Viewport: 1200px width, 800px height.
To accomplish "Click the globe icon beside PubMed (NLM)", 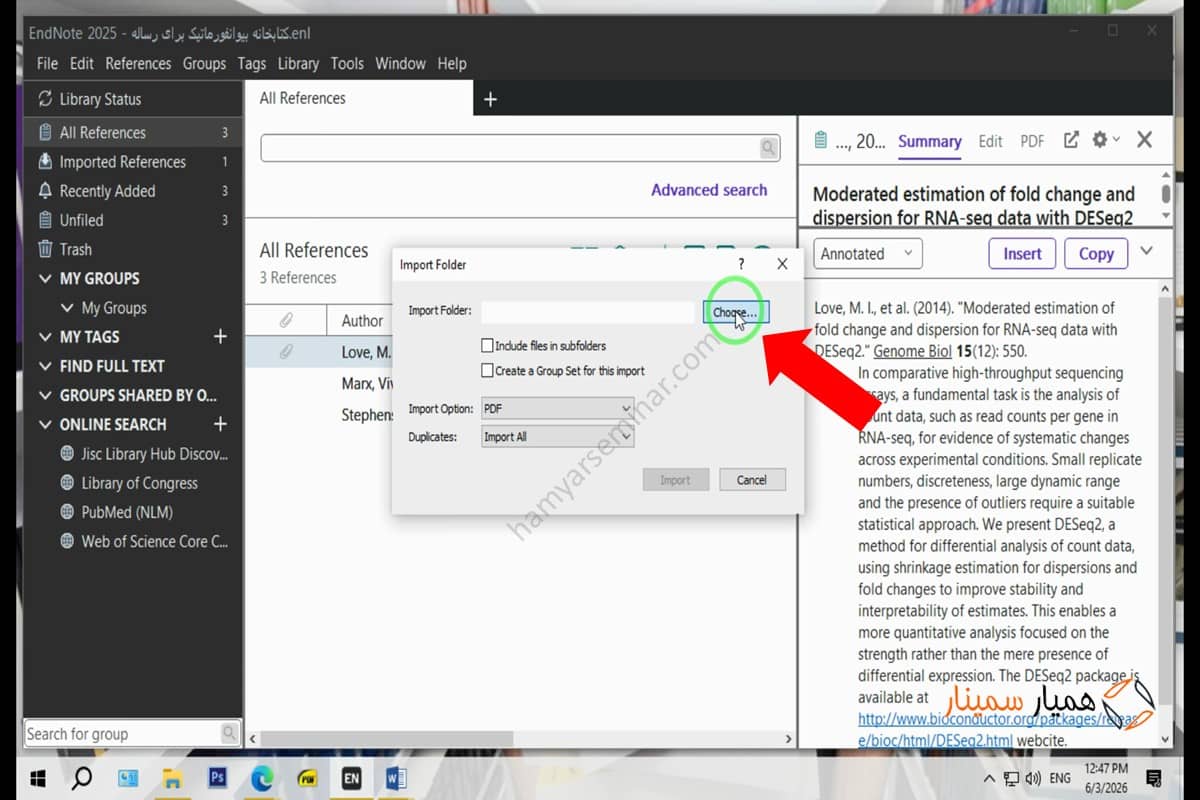I will pos(67,512).
